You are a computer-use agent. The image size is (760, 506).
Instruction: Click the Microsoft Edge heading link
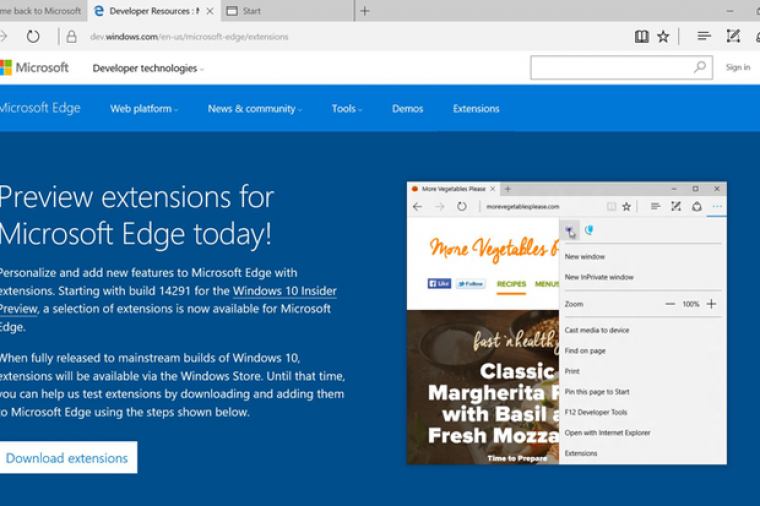pyautogui.click(x=40, y=108)
